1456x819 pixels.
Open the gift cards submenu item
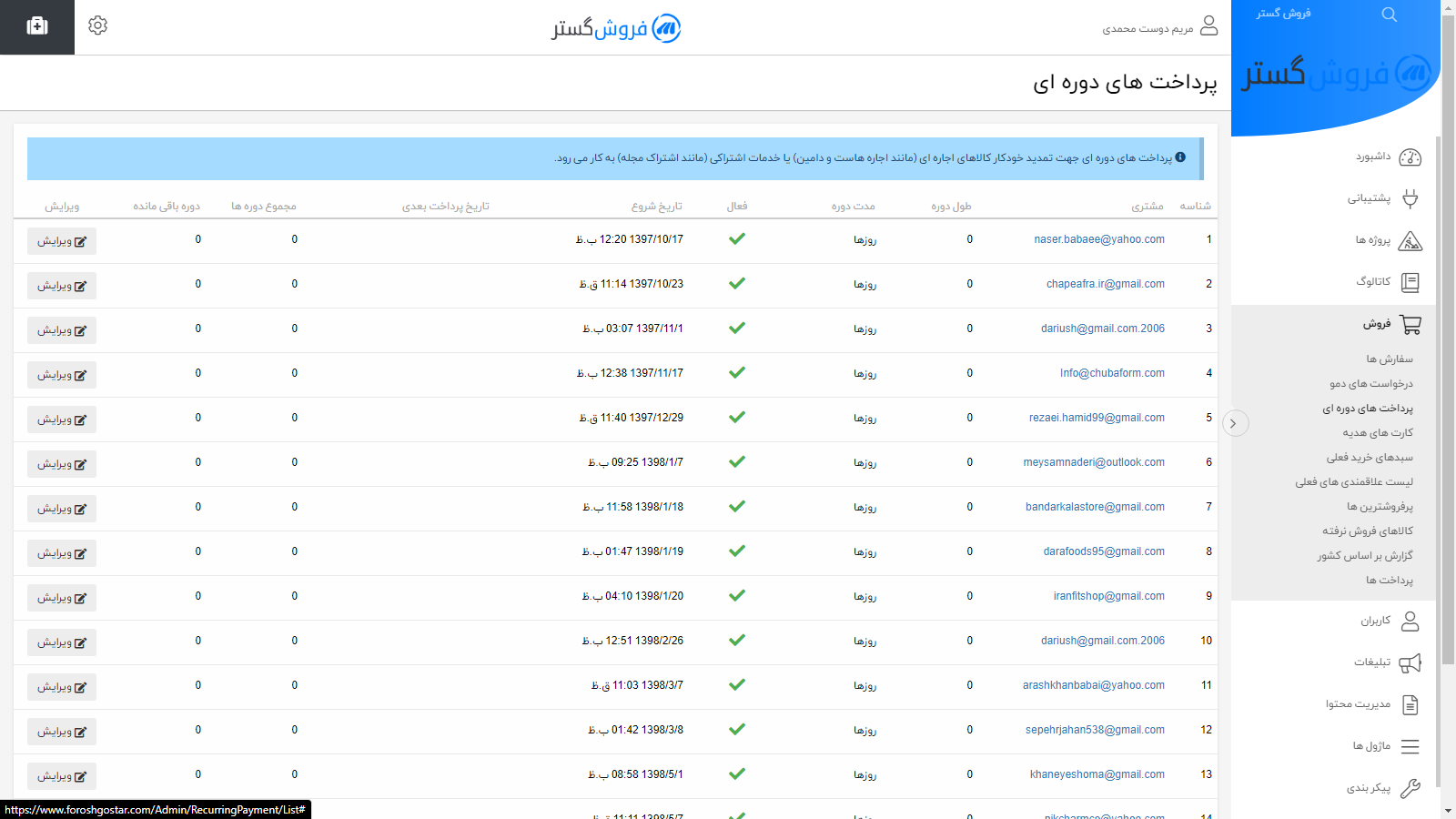1378,433
